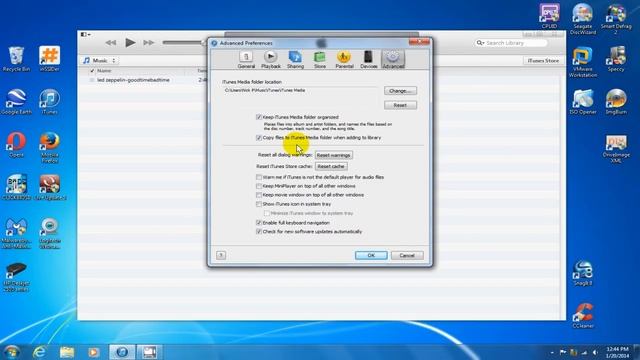This screenshot has height=360, width=640.
Task: Click the iTunes fast-forward button
Action: click(x=149, y=42)
